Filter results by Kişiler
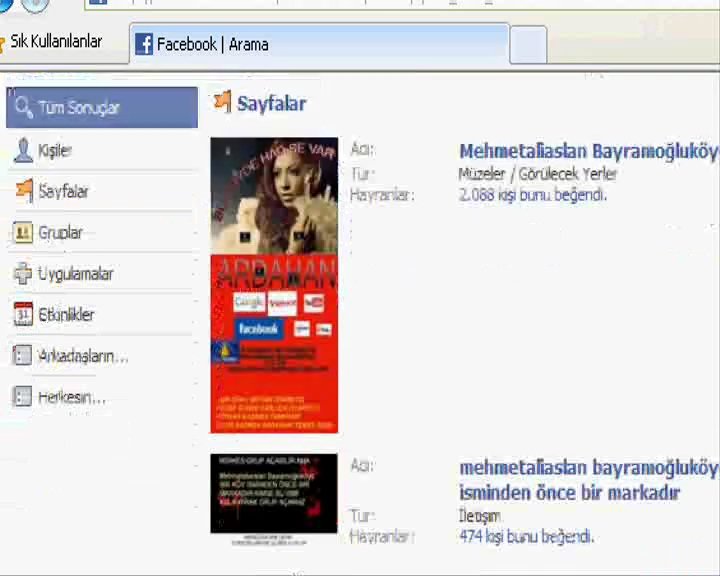Viewport: 720px width, 576px height. [x=102, y=151]
